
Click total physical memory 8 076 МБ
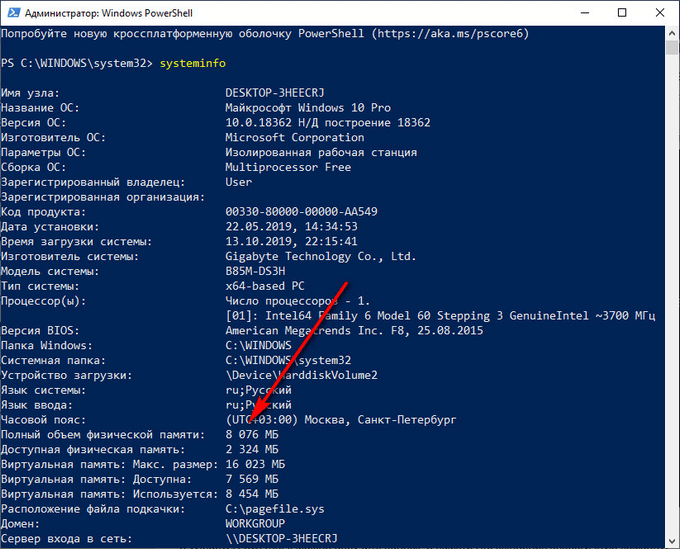(x=252, y=435)
